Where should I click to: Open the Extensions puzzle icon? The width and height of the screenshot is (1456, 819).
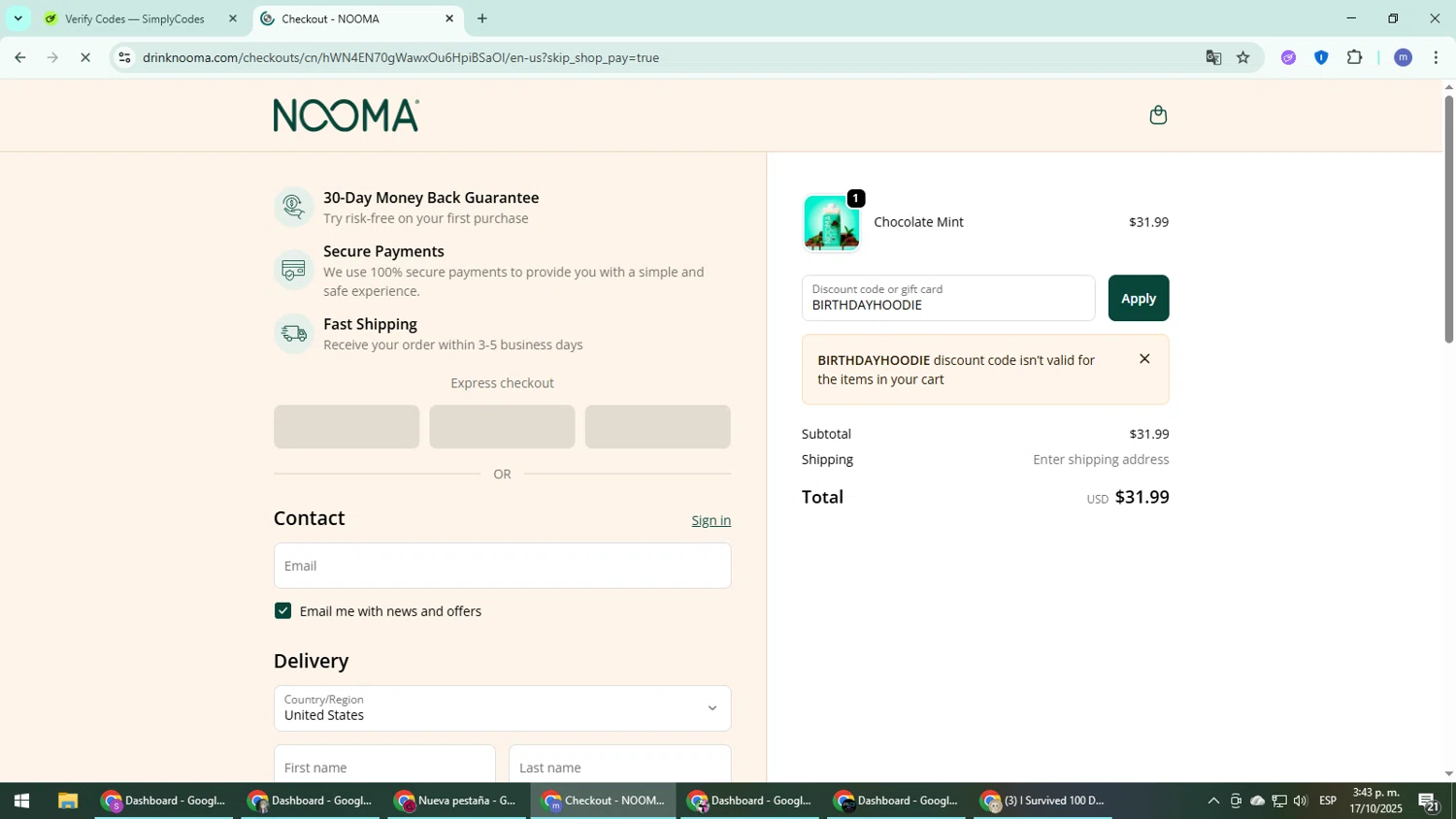1355,57
